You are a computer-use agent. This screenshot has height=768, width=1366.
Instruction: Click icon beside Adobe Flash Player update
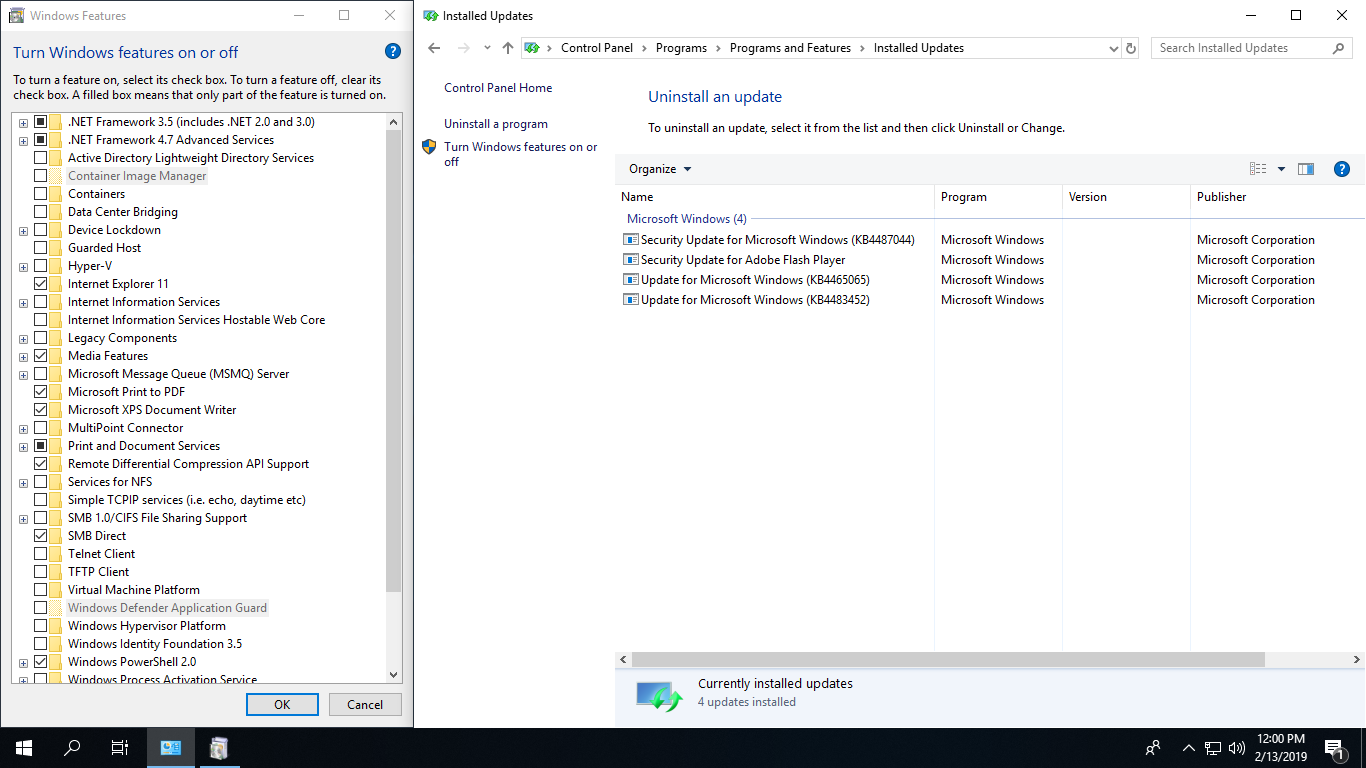pyautogui.click(x=630, y=260)
